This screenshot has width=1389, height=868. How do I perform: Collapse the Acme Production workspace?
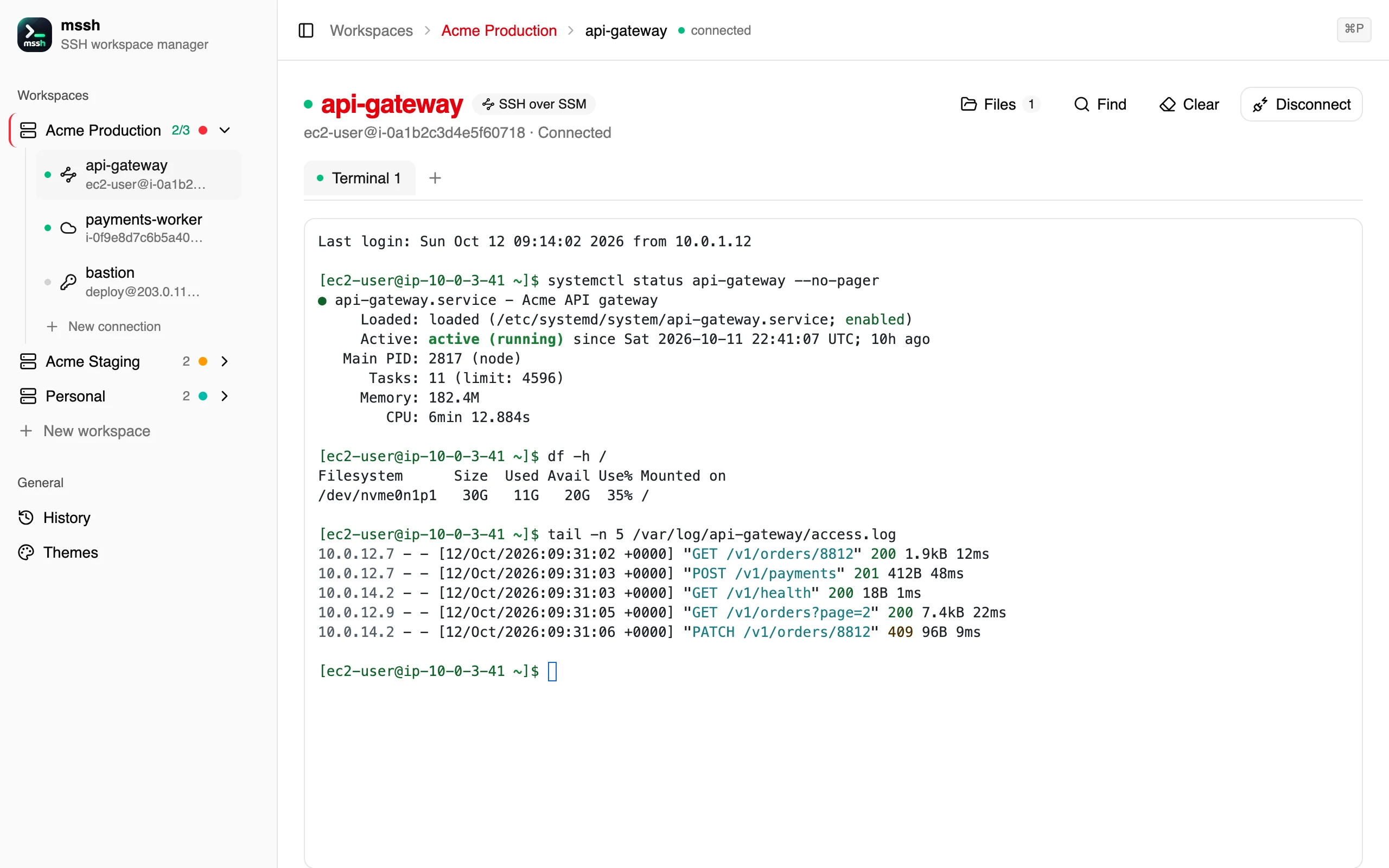tap(225, 130)
